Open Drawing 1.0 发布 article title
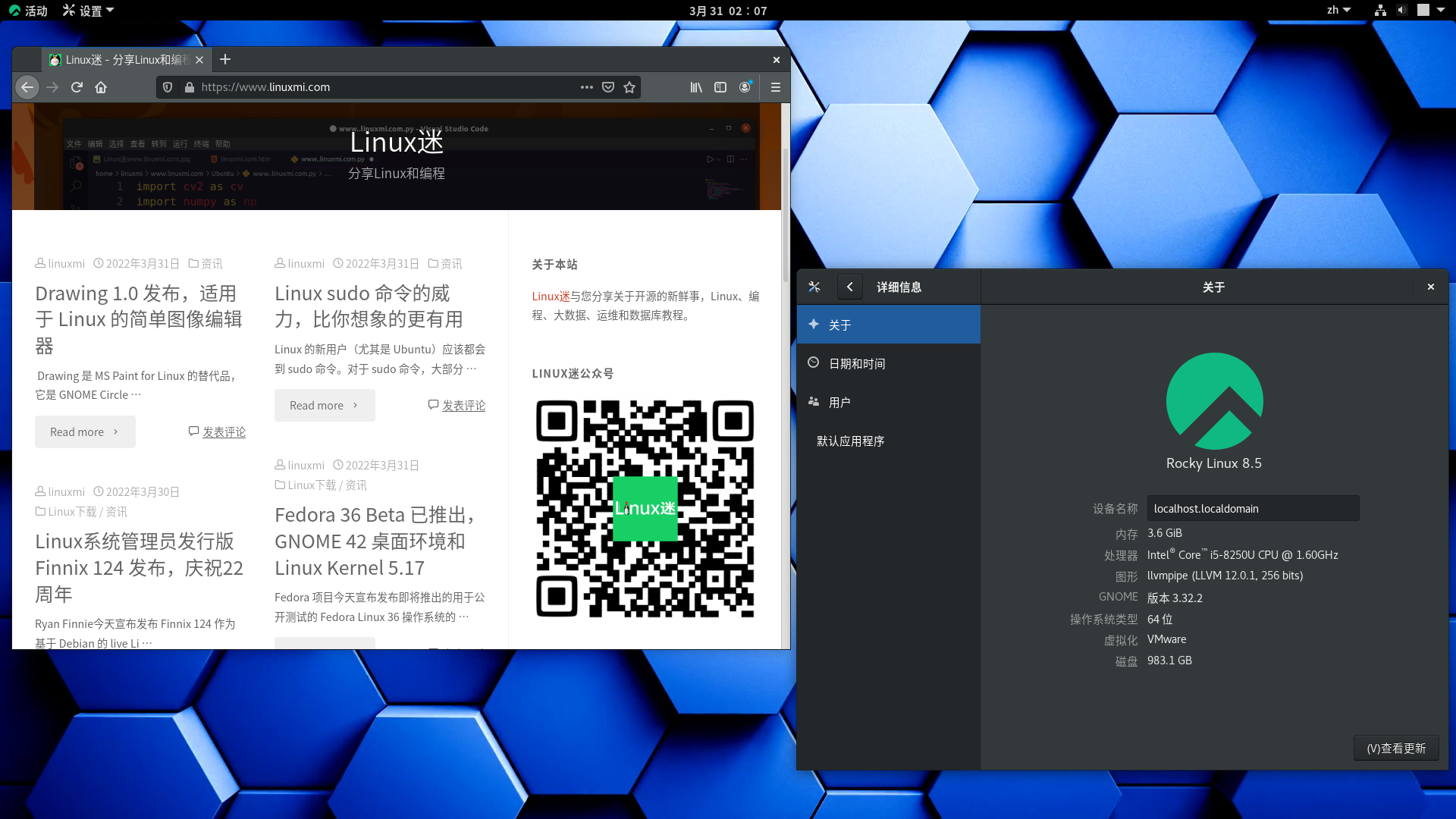This screenshot has height=819, width=1456. pyautogui.click(x=139, y=319)
